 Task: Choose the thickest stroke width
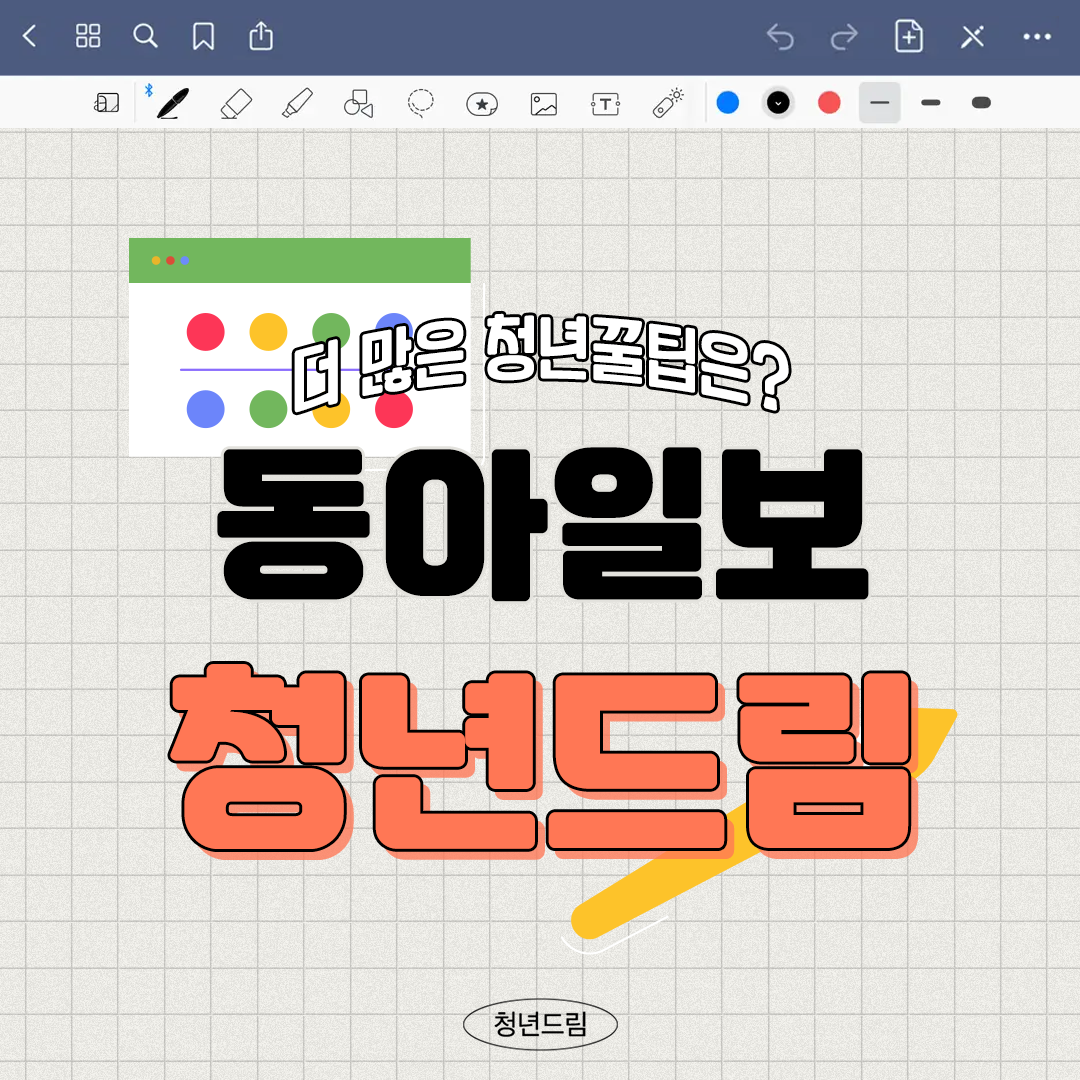point(981,102)
